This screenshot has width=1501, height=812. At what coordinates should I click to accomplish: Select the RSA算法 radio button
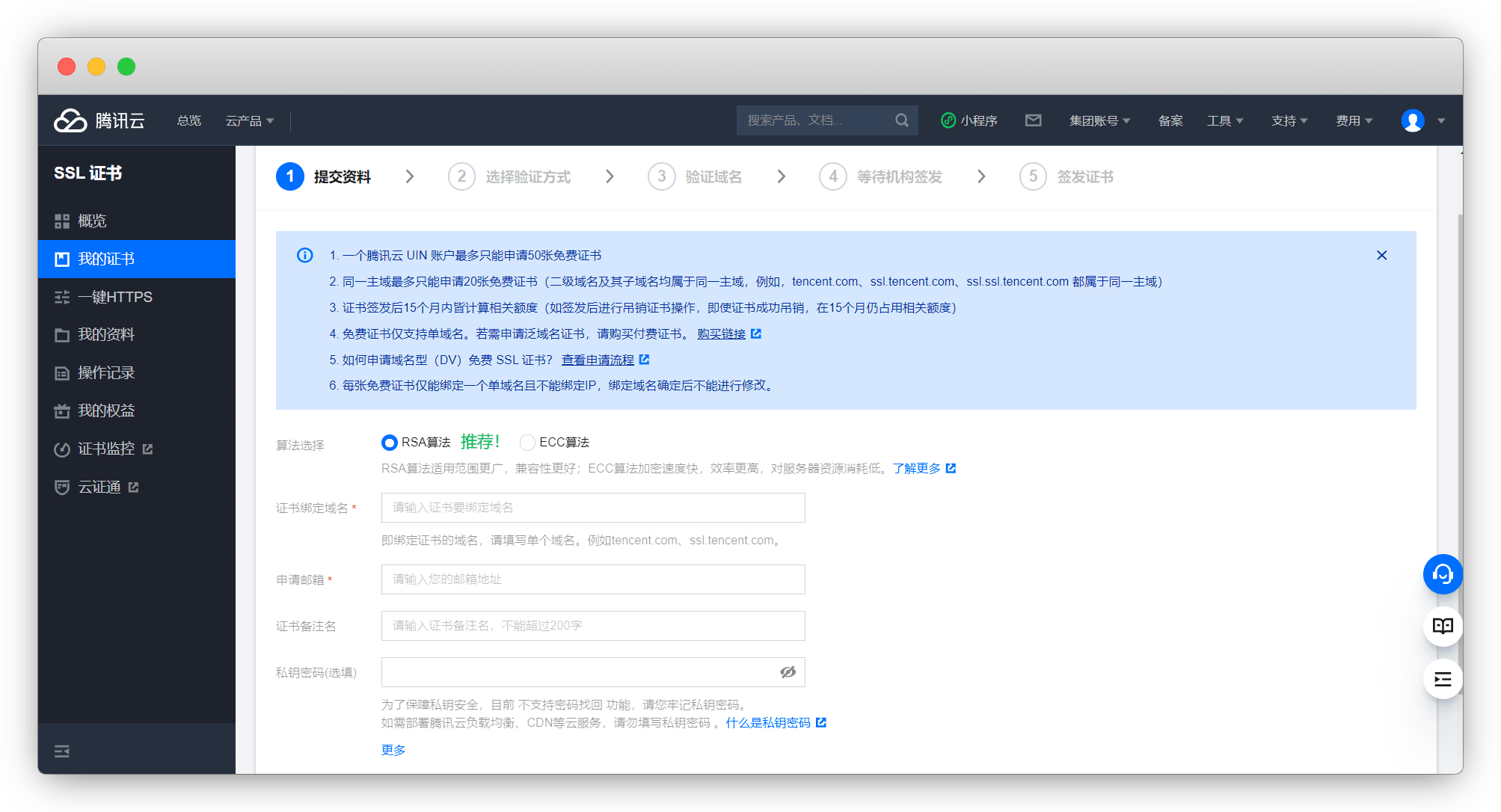tap(389, 443)
